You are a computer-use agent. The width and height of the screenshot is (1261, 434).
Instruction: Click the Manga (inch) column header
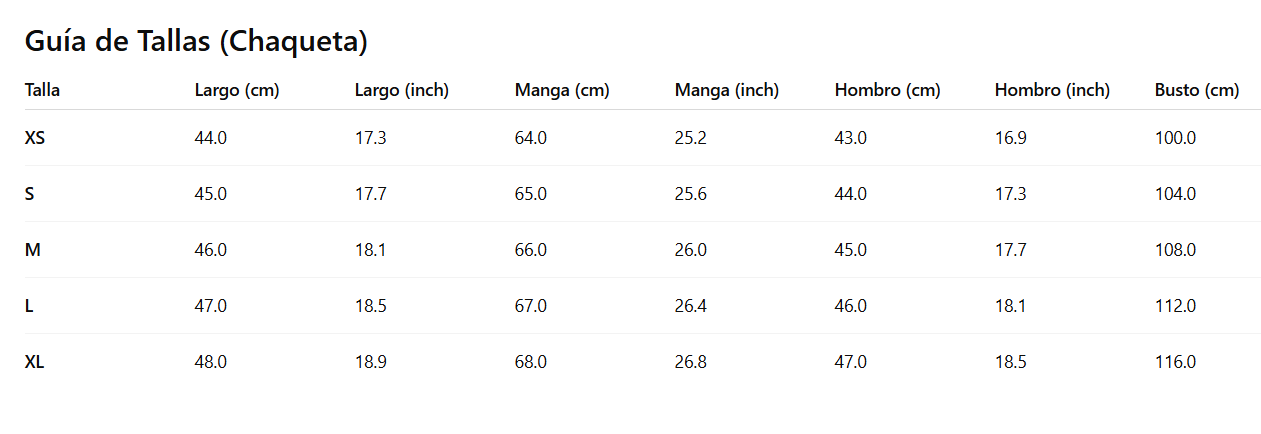coord(726,90)
